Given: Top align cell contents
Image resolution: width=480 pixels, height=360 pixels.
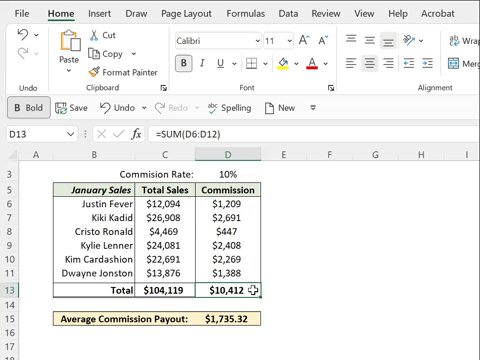Looking at the screenshot, I should [x=351, y=40].
